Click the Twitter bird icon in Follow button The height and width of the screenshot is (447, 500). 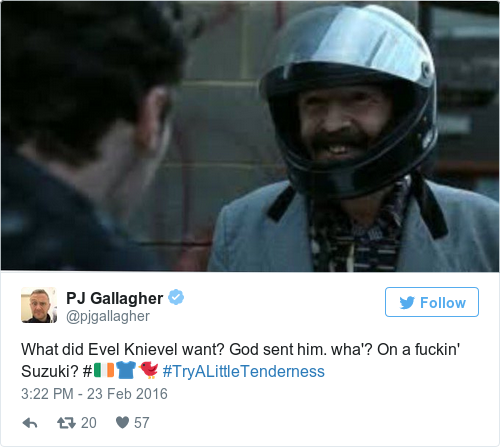(x=407, y=303)
